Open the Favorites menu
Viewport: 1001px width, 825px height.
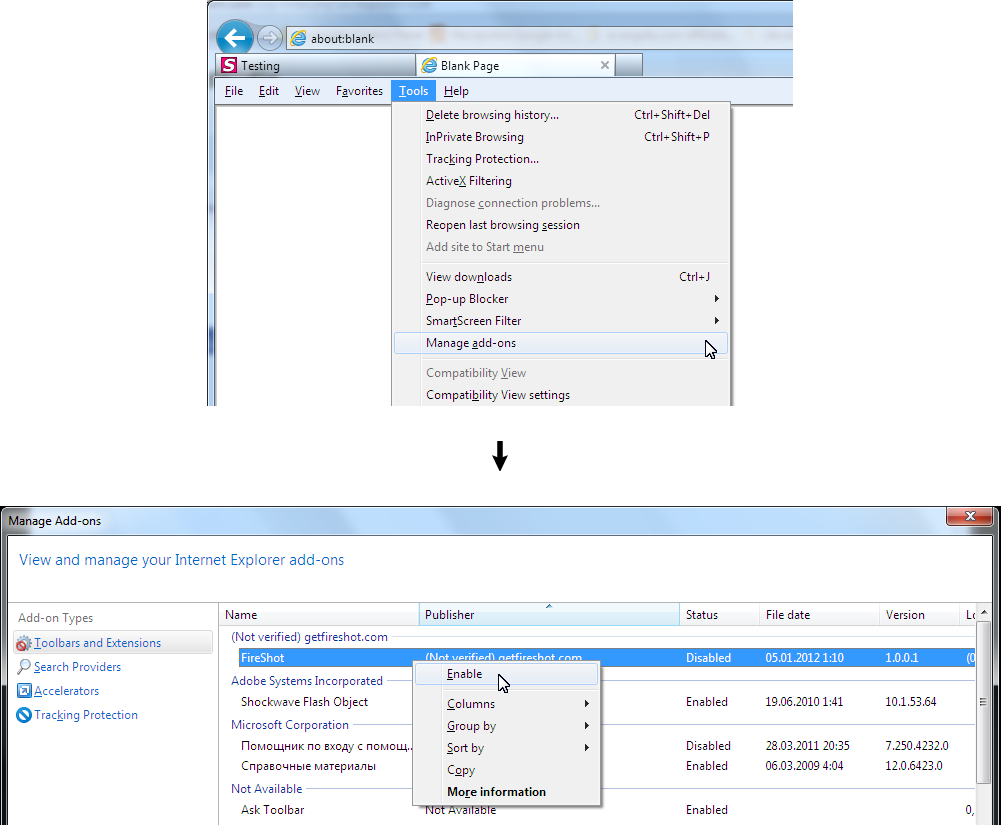click(x=359, y=91)
